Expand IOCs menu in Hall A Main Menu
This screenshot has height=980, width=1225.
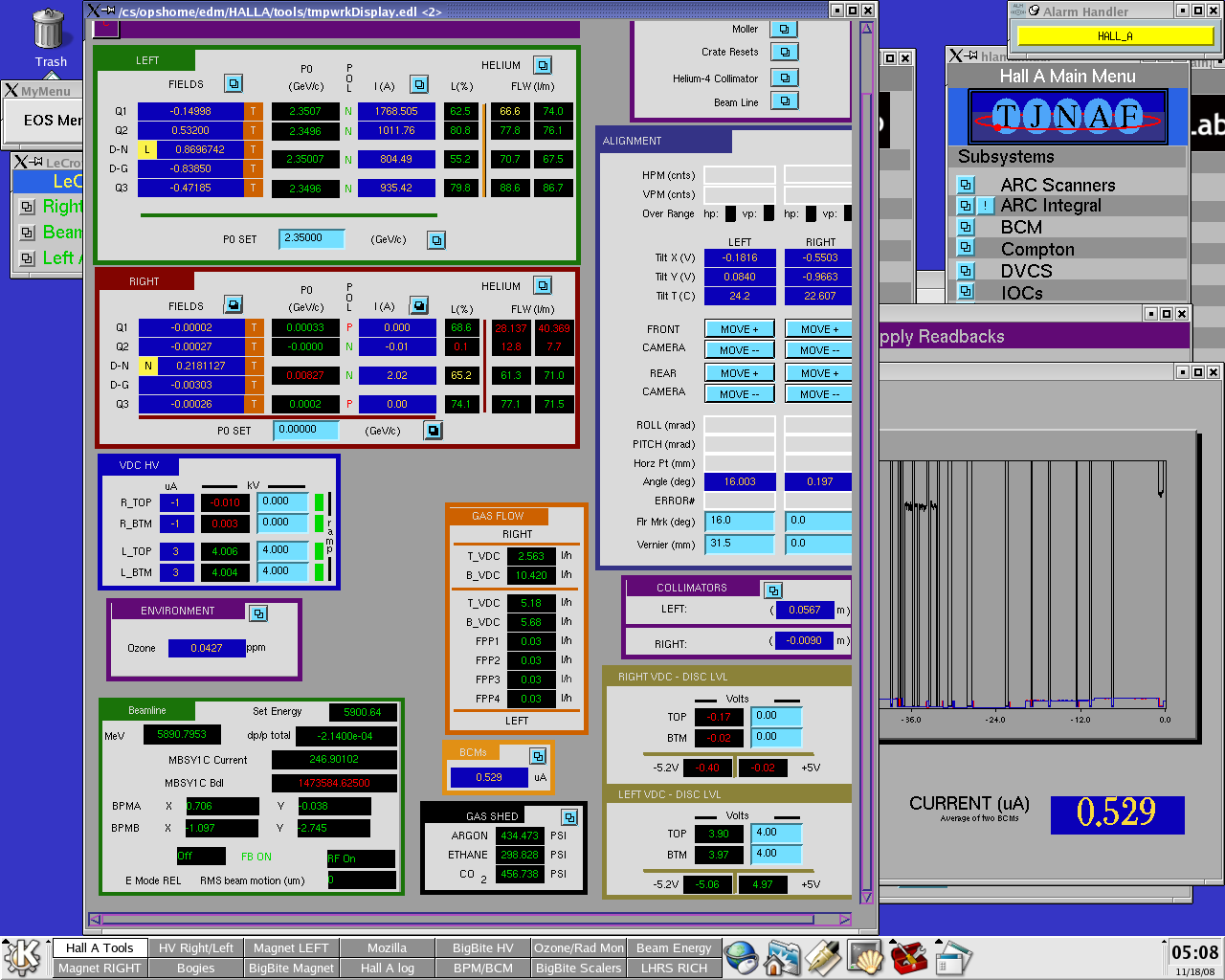click(966, 292)
